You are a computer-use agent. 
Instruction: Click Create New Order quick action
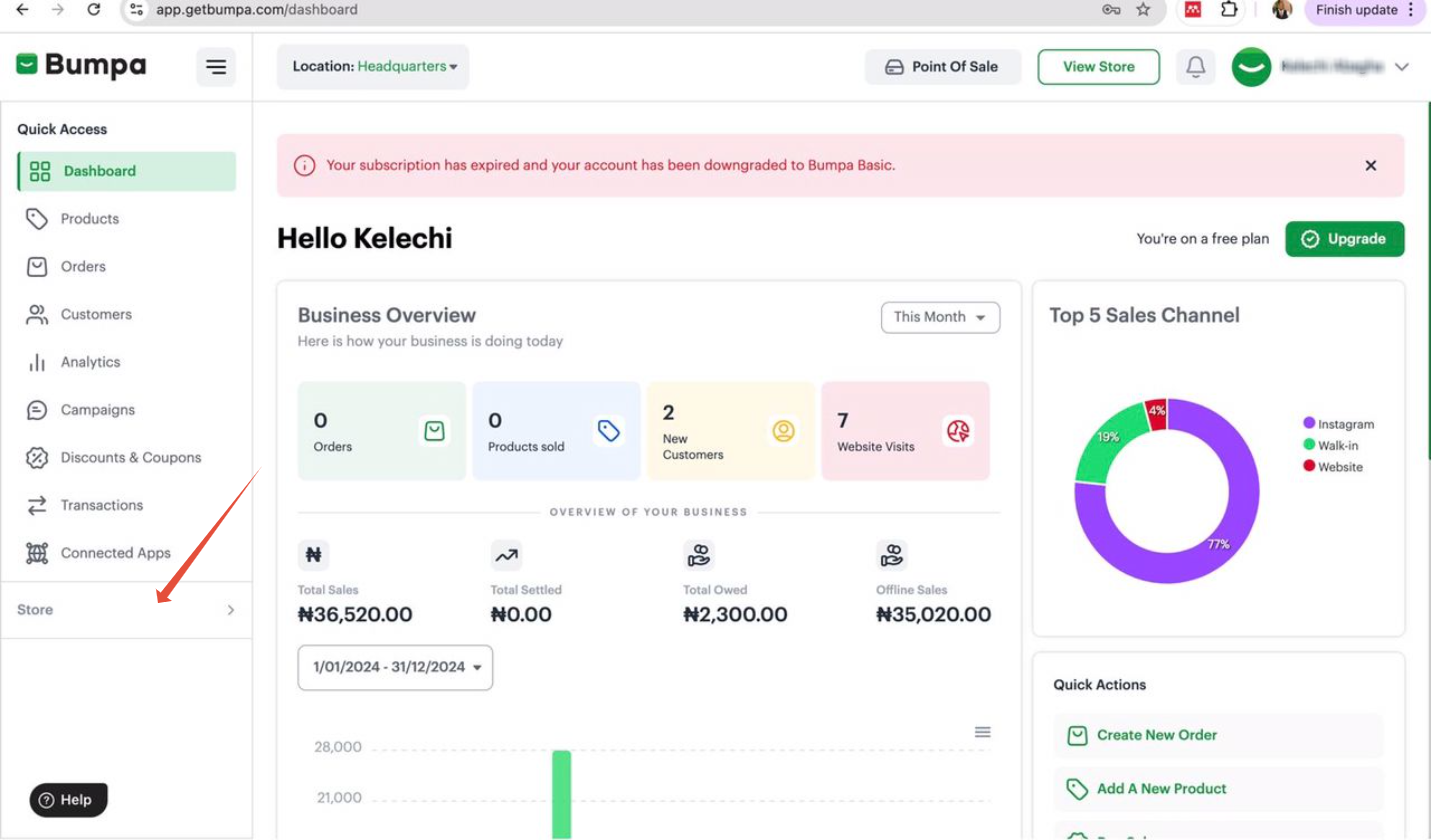1218,735
